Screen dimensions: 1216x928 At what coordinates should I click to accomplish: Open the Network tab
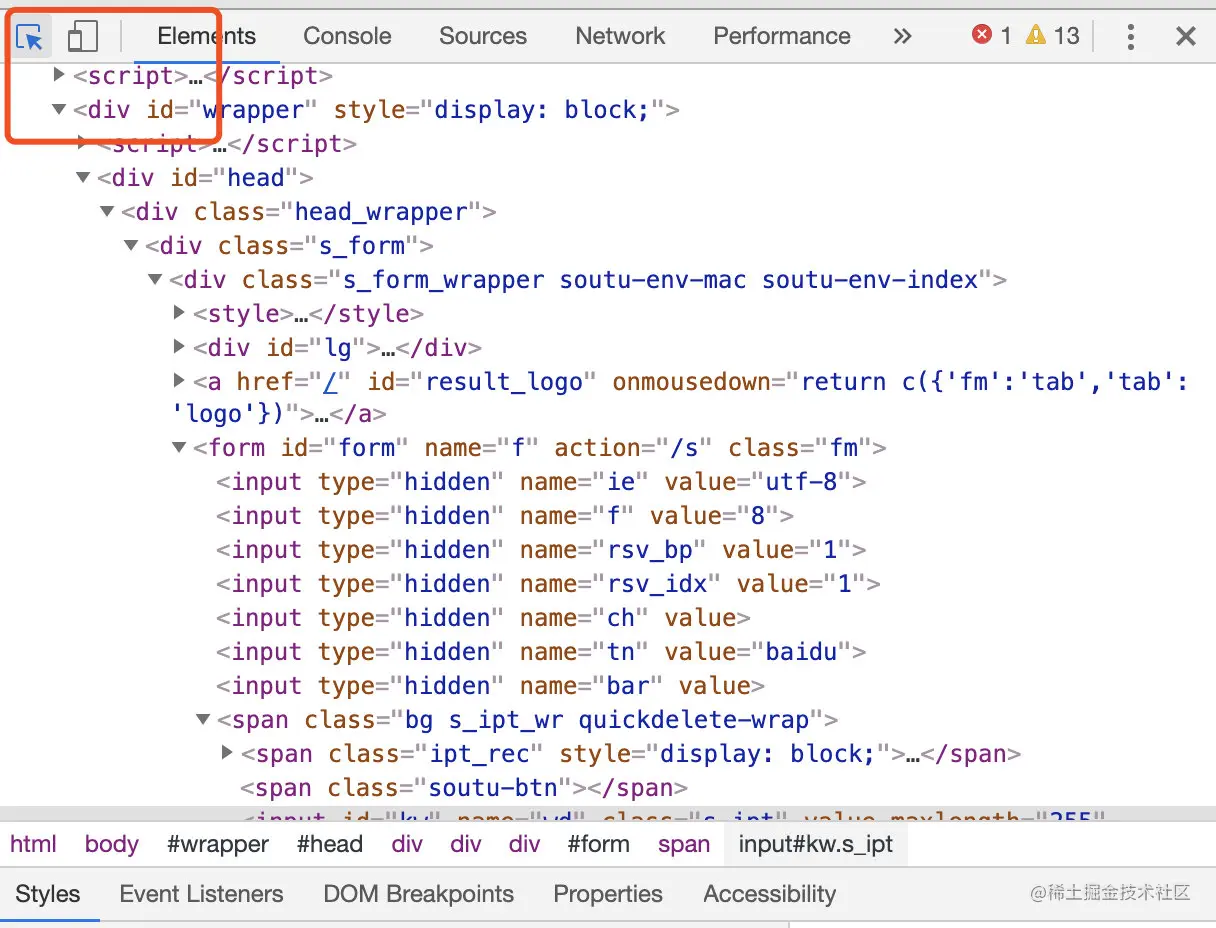pyautogui.click(x=620, y=37)
